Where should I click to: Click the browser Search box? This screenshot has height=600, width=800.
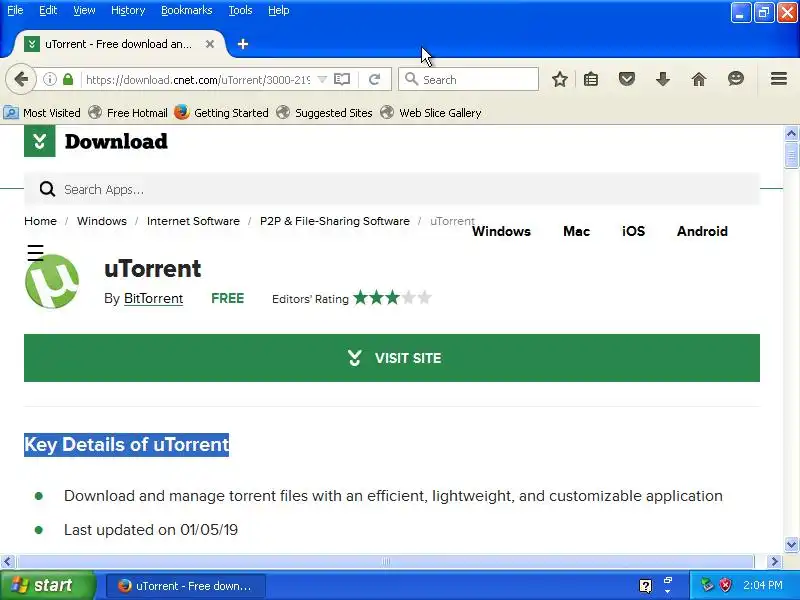click(x=468, y=80)
